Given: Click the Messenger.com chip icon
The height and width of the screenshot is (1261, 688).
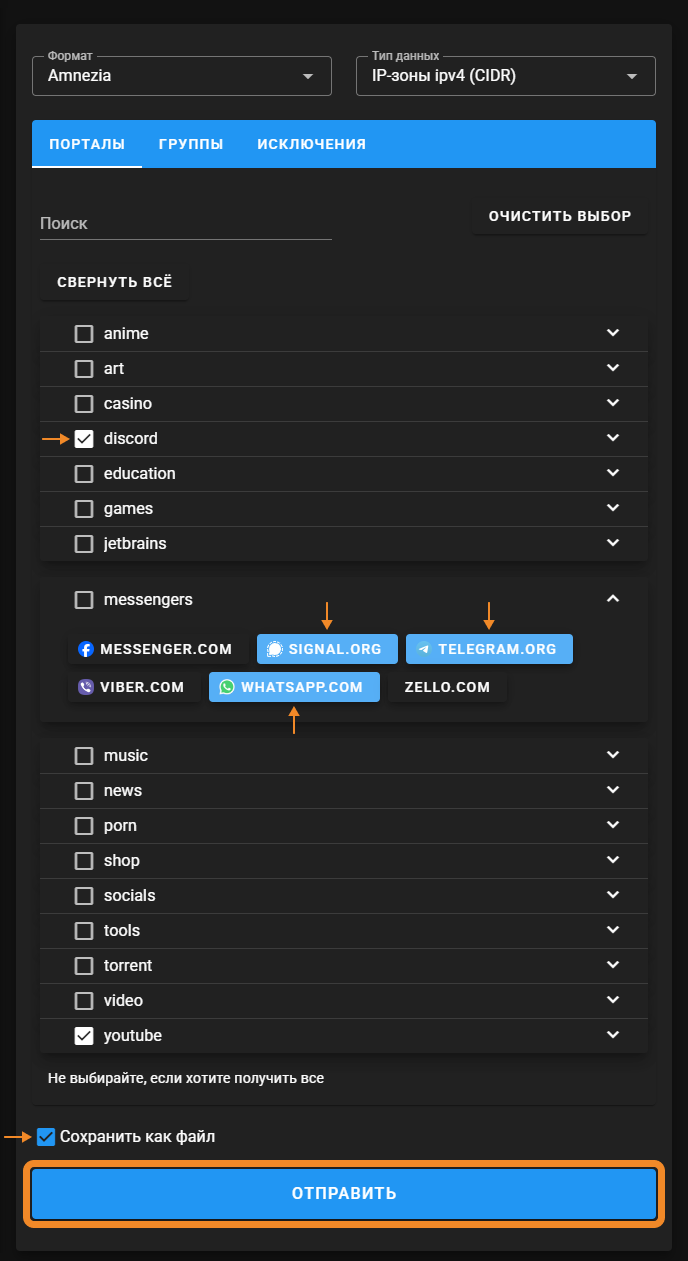Looking at the screenshot, I should point(86,649).
